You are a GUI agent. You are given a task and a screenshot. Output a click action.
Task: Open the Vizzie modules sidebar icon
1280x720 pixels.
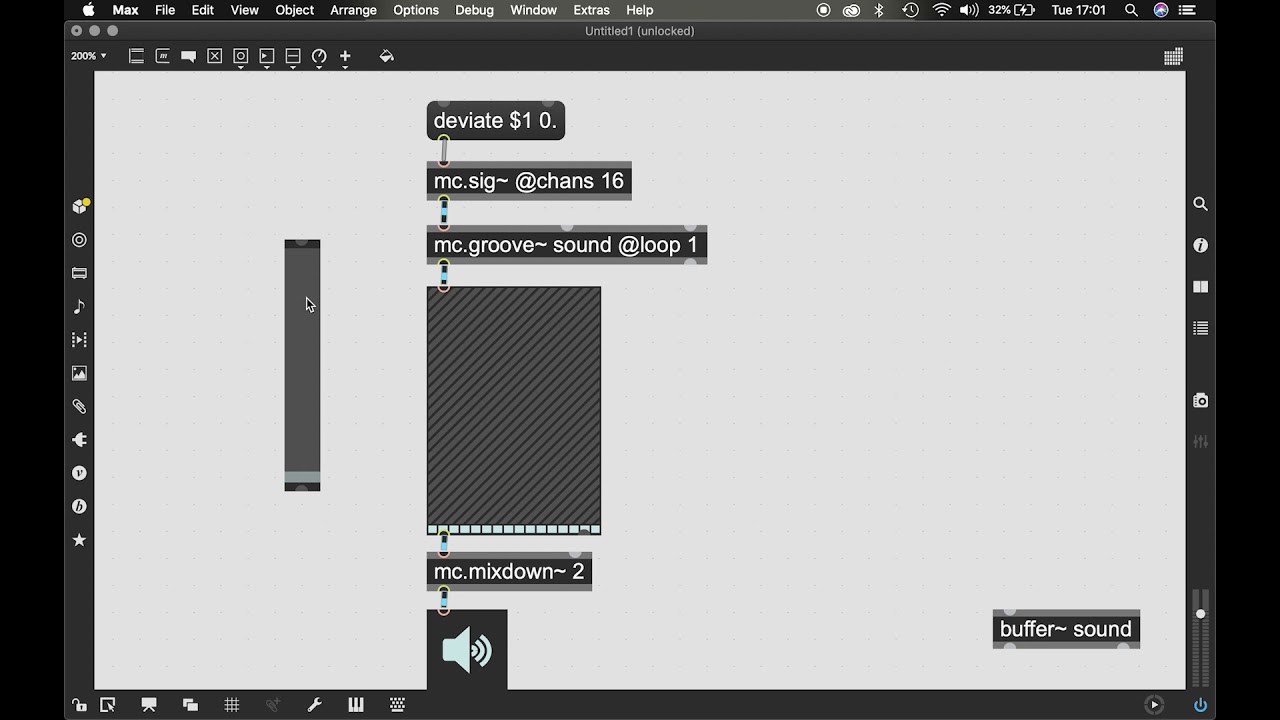coord(79,473)
